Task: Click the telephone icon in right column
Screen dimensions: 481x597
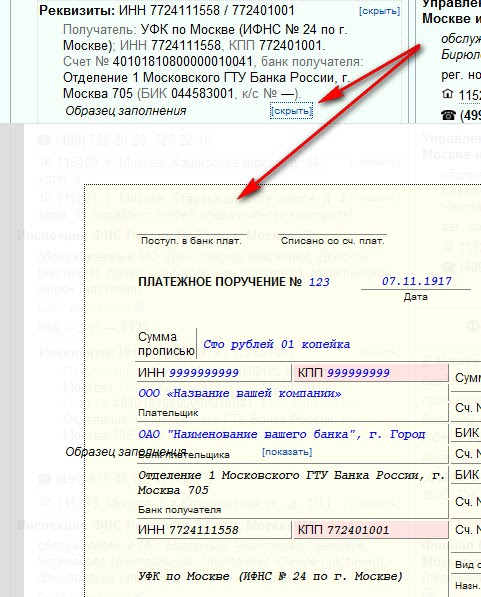Action: [448, 115]
